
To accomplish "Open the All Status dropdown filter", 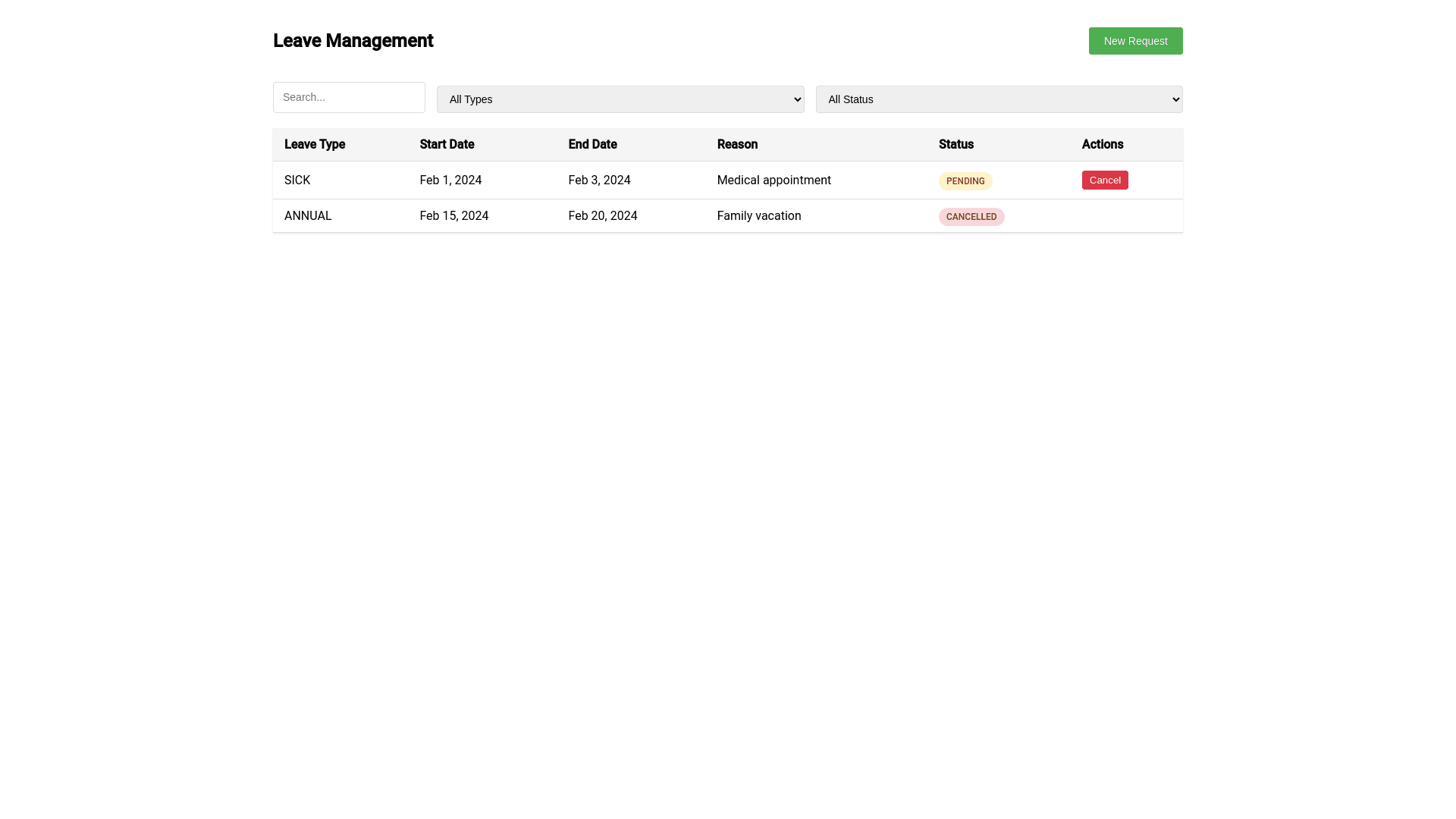I will [x=999, y=99].
